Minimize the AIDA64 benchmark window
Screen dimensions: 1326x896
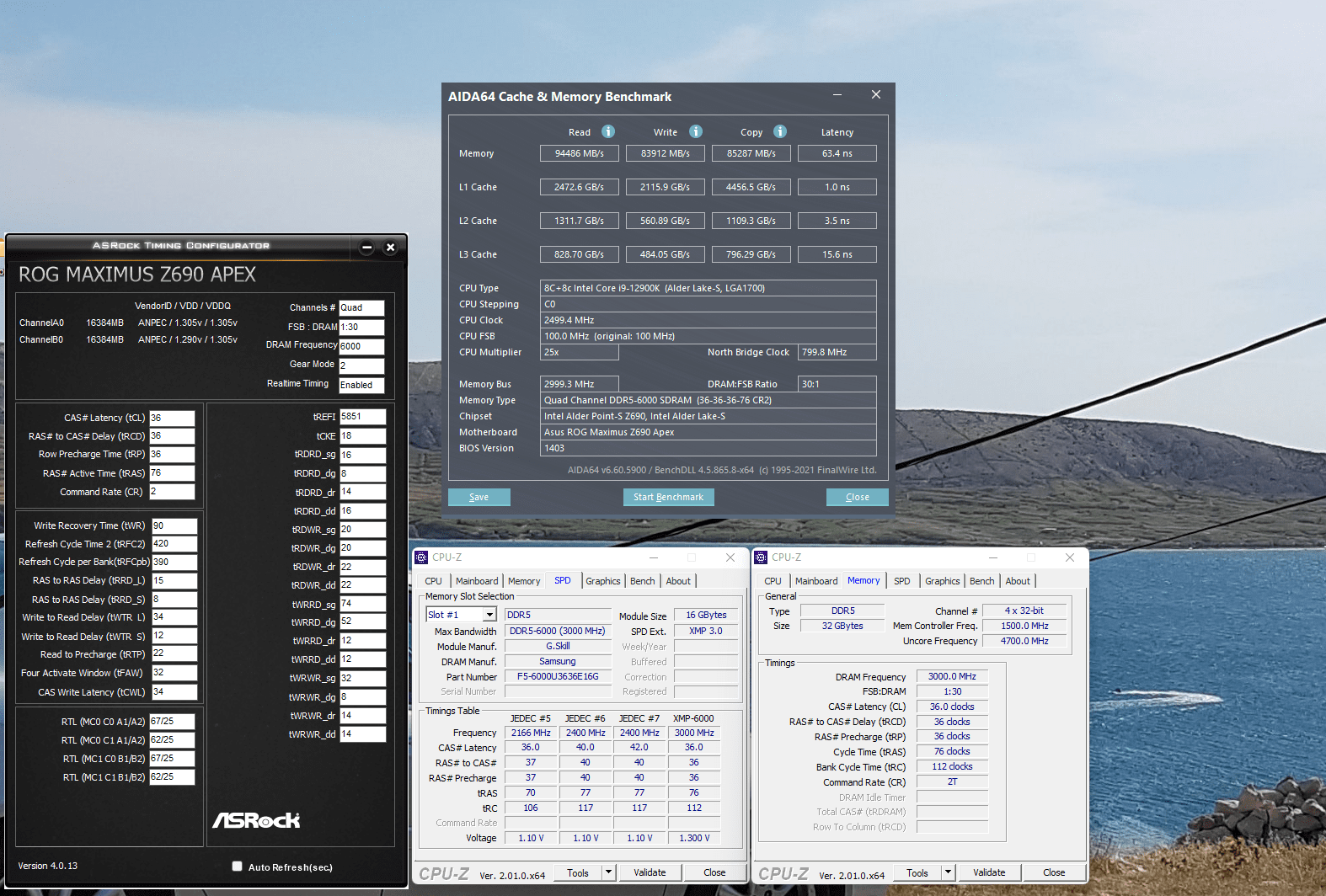coord(837,95)
